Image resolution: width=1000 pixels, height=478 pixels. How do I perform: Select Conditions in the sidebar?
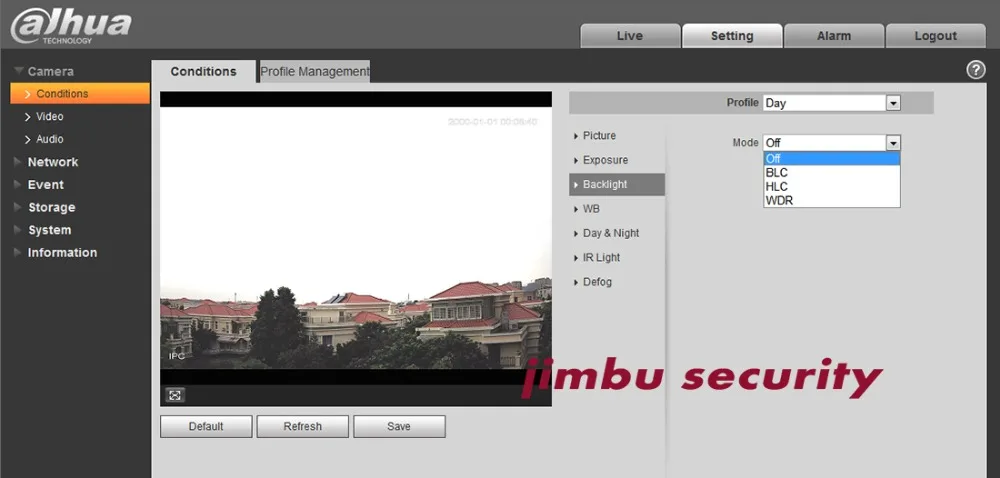[x=80, y=93]
